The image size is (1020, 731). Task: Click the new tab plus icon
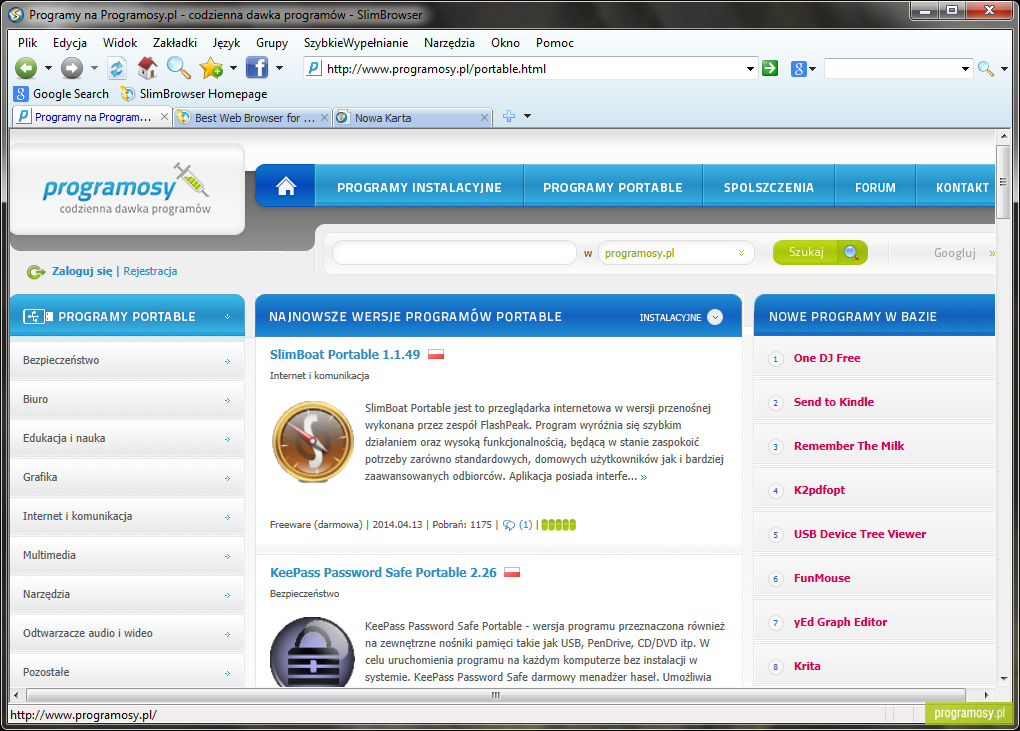509,116
